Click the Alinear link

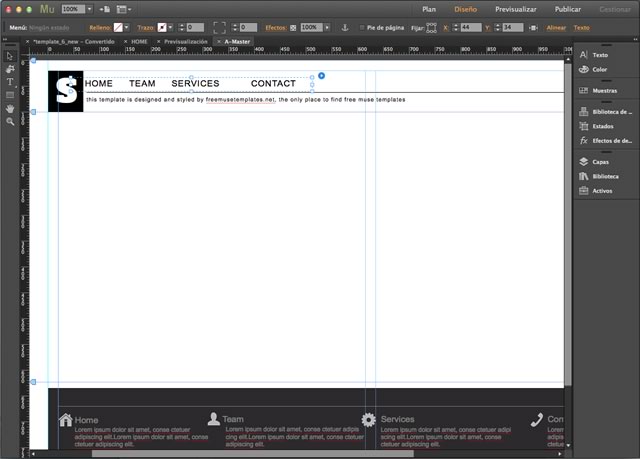(x=556, y=28)
